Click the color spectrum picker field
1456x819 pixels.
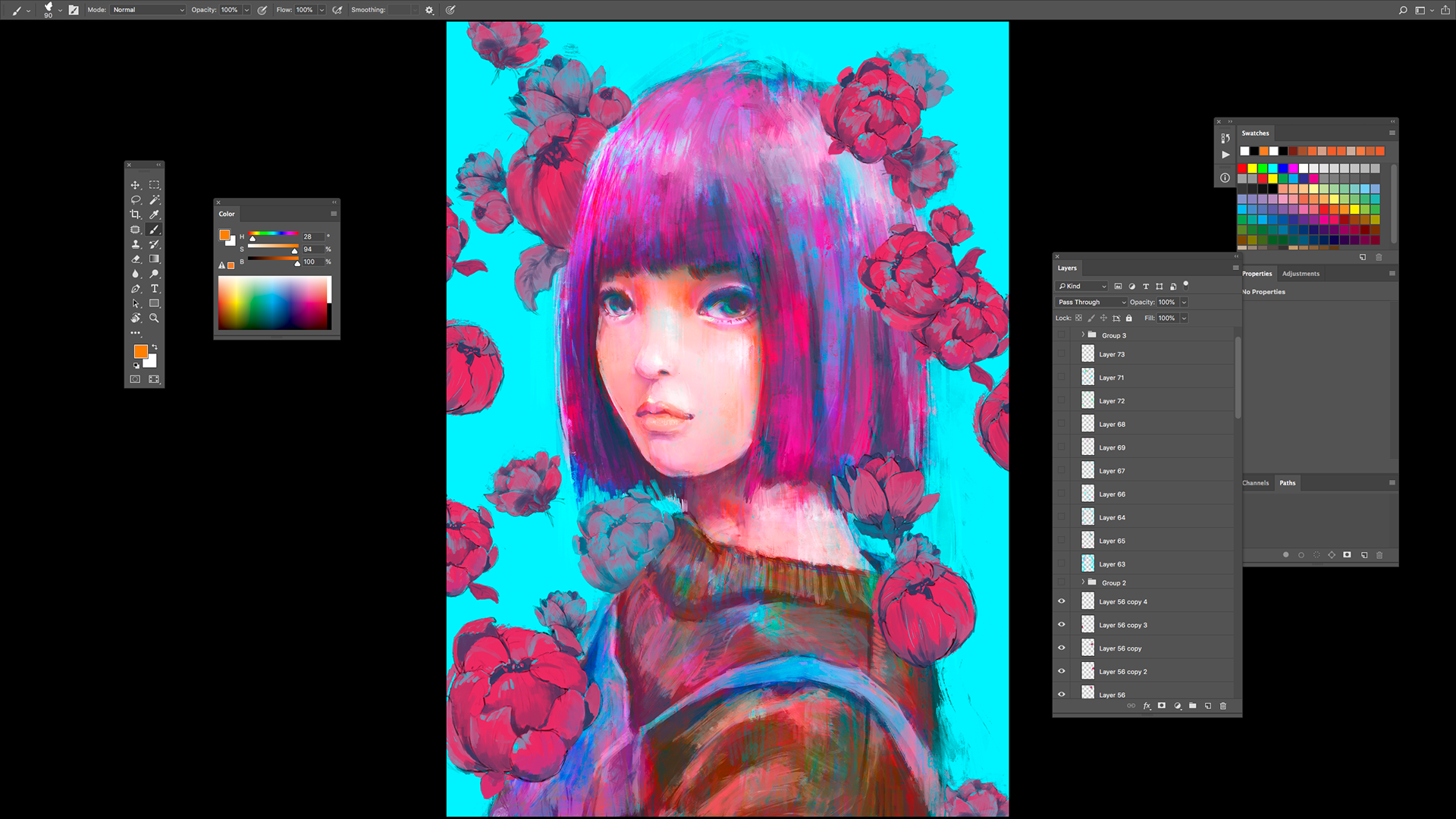pos(273,303)
